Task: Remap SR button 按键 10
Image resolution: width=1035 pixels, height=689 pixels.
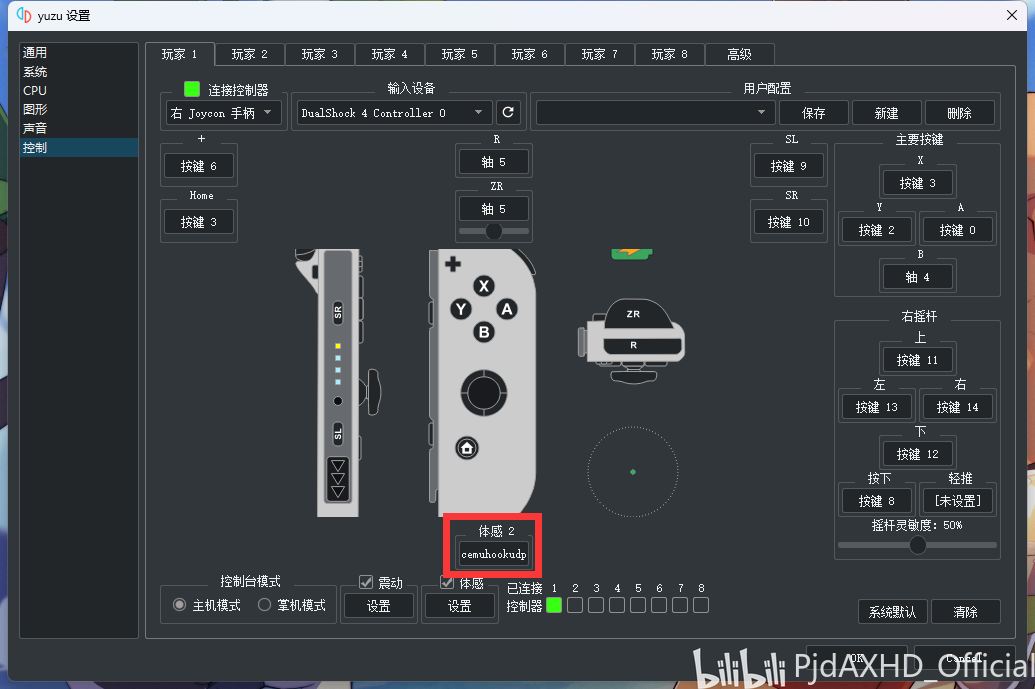Action: (789, 222)
